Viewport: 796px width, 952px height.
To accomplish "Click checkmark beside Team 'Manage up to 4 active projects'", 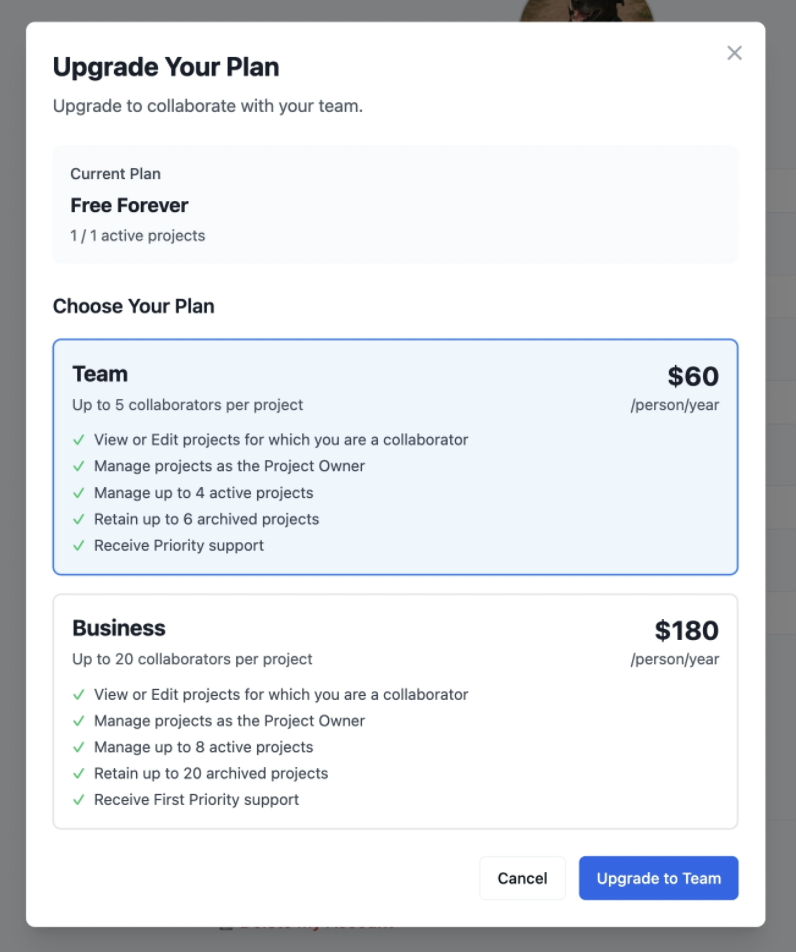I will [79, 493].
